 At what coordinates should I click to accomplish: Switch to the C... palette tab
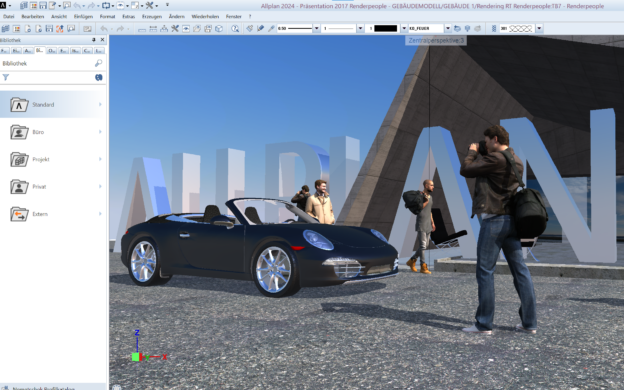(x=88, y=51)
